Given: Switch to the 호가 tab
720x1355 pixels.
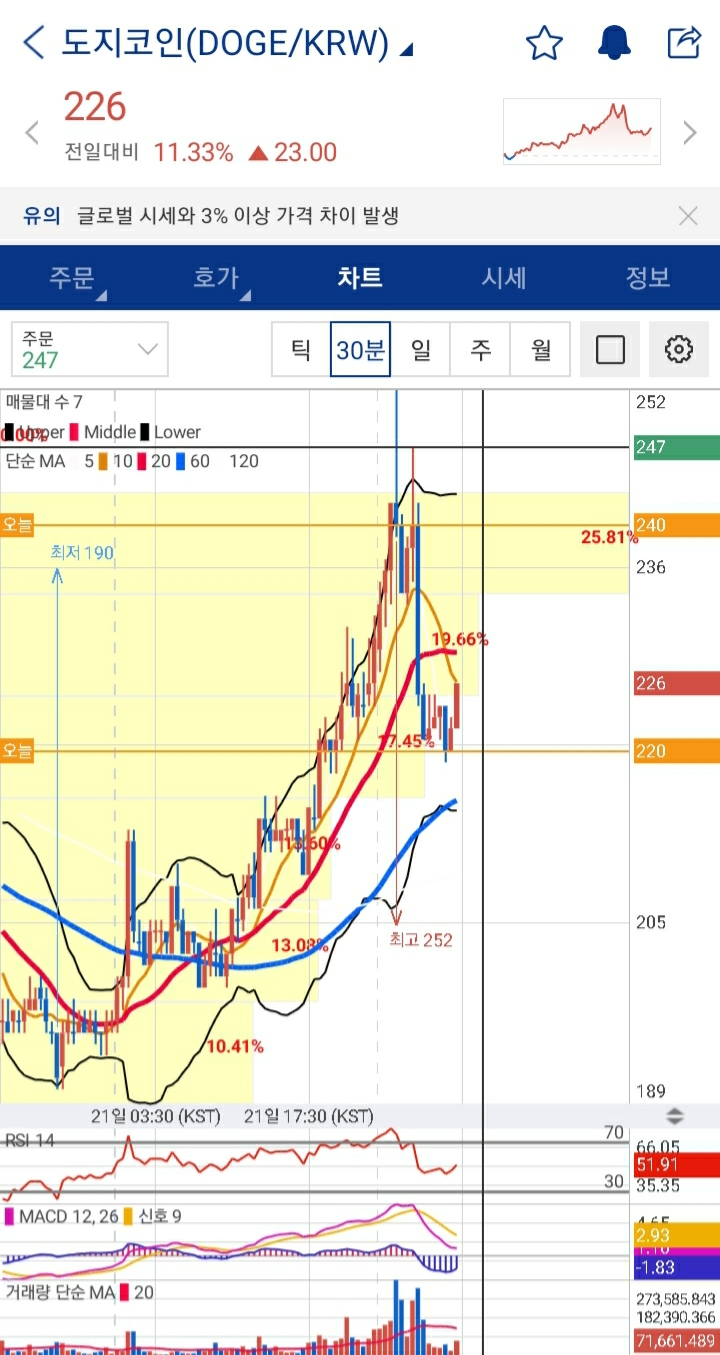Looking at the screenshot, I should (x=216, y=277).
